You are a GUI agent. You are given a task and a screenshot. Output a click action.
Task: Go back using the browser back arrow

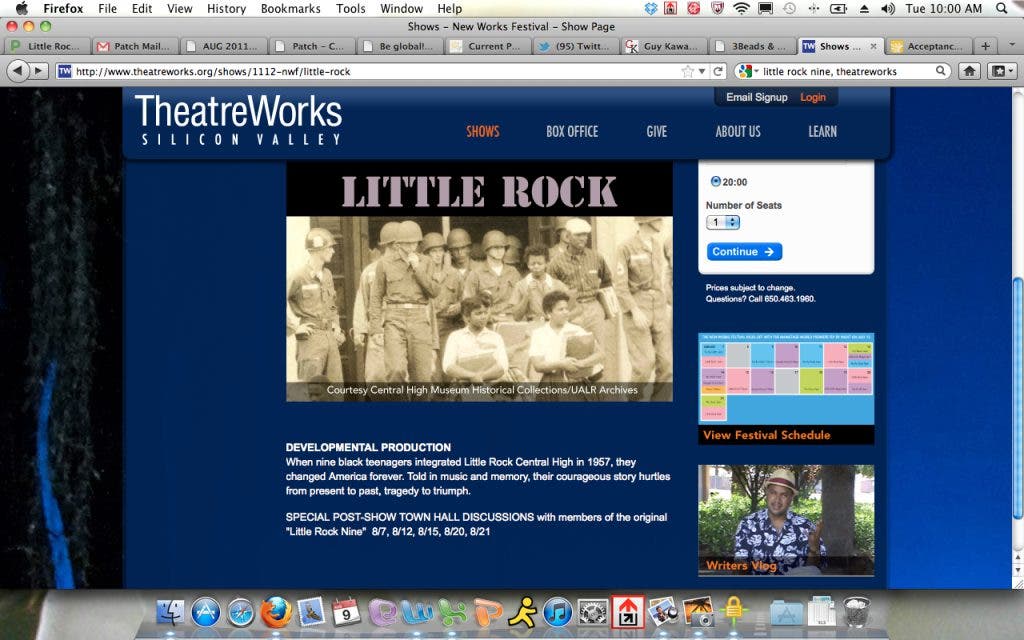(18, 71)
